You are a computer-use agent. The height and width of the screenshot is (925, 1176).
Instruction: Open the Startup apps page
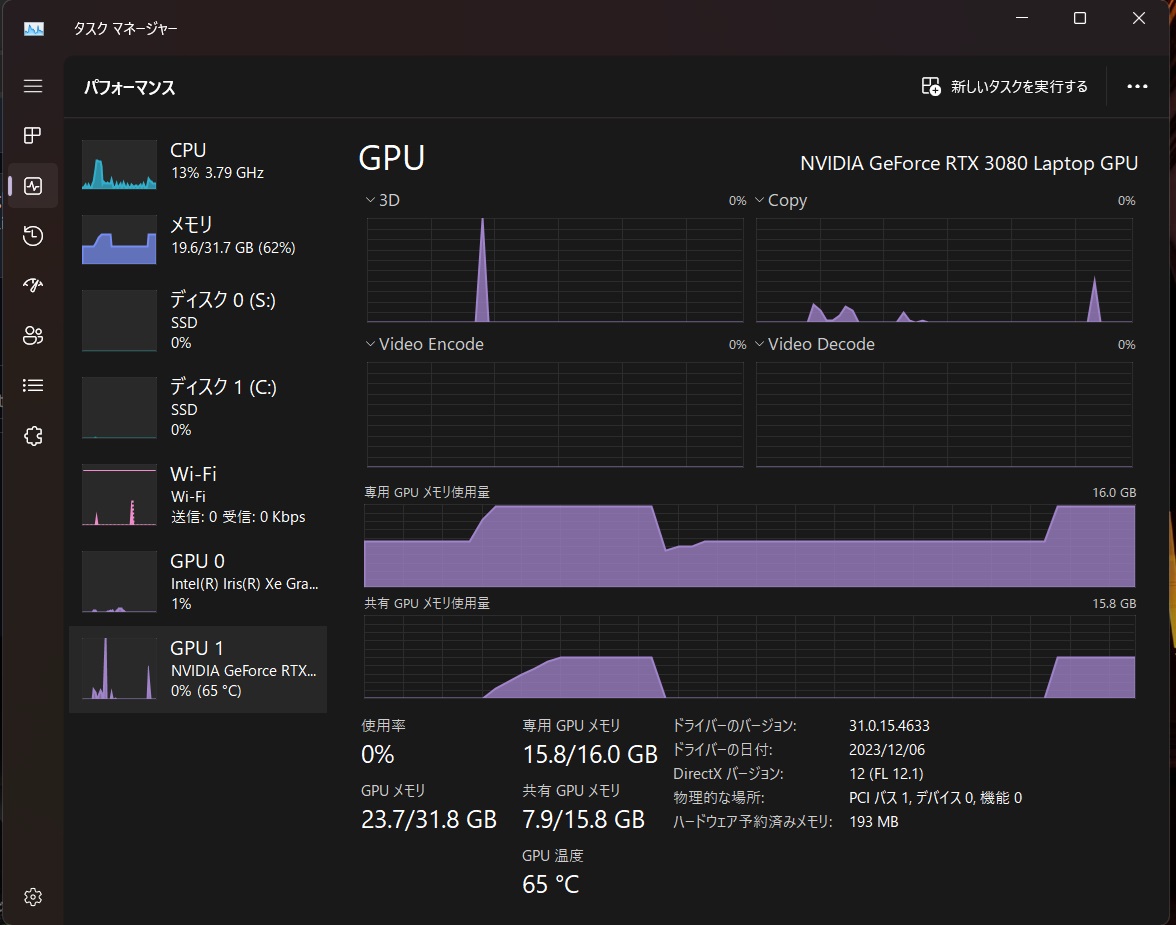pyautogui.click(x=33, y=285)
